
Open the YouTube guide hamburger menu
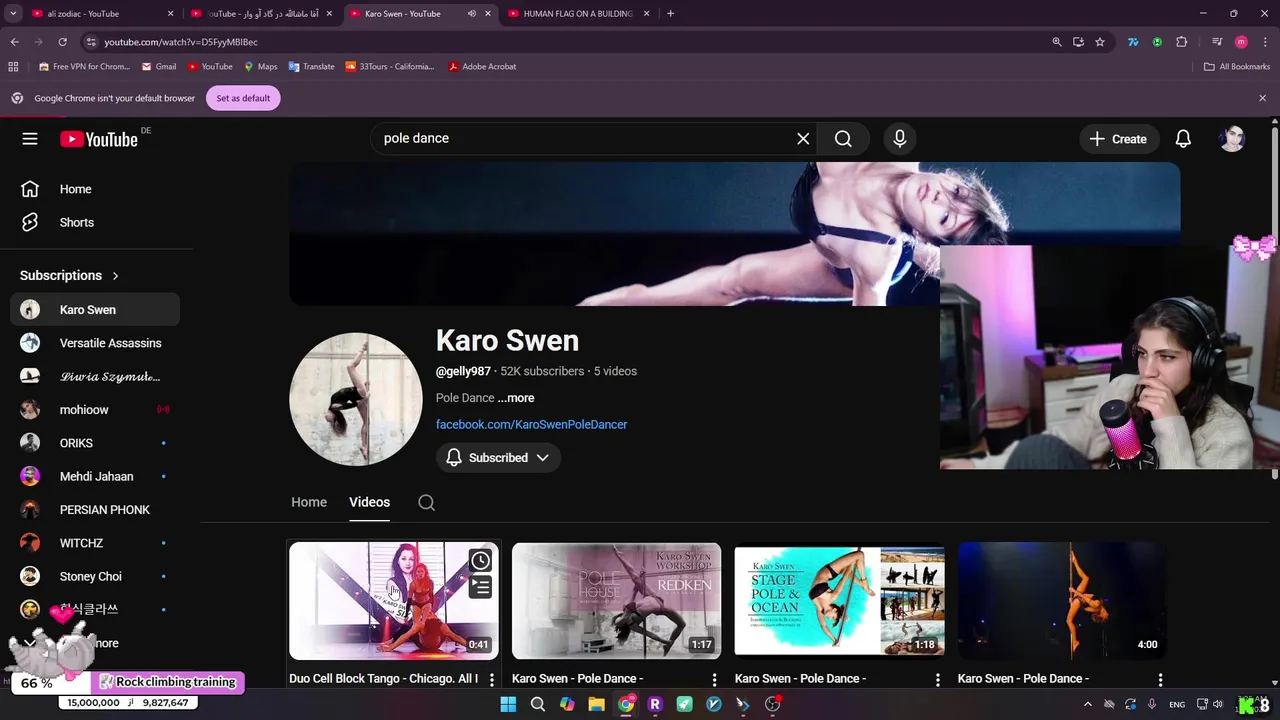point(30,139)
